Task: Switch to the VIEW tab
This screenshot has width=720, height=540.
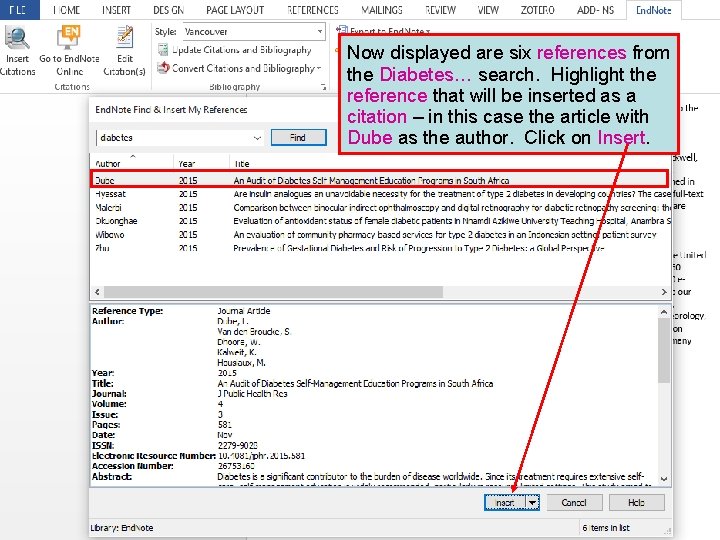Action: 488,10
